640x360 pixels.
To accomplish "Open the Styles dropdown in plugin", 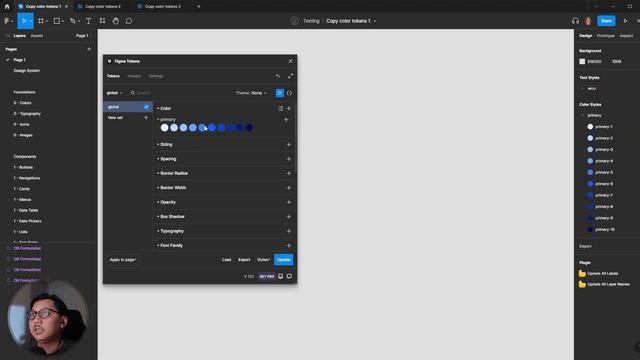I will click(263, 260).
